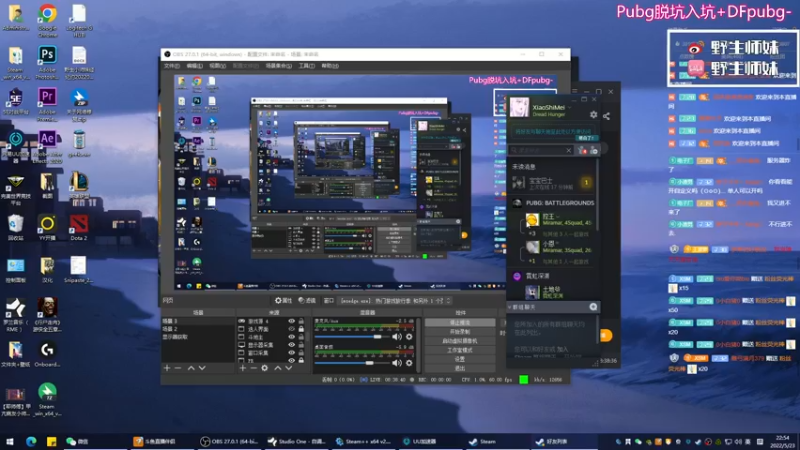Toggle visibility eye for first source row

[292, 321]
